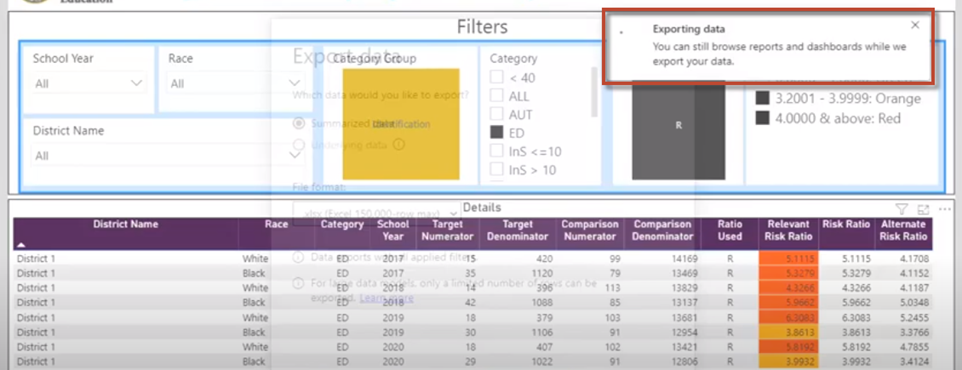Click the sort arrow under District Name header

[x=22, y=244]
